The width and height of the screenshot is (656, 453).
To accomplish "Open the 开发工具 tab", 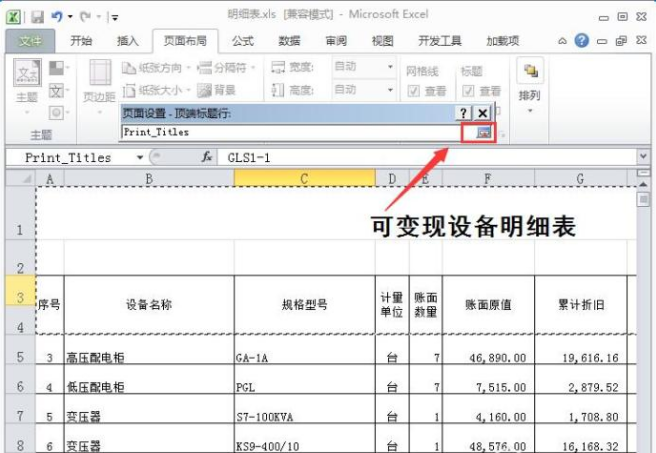I will point(440,41).
